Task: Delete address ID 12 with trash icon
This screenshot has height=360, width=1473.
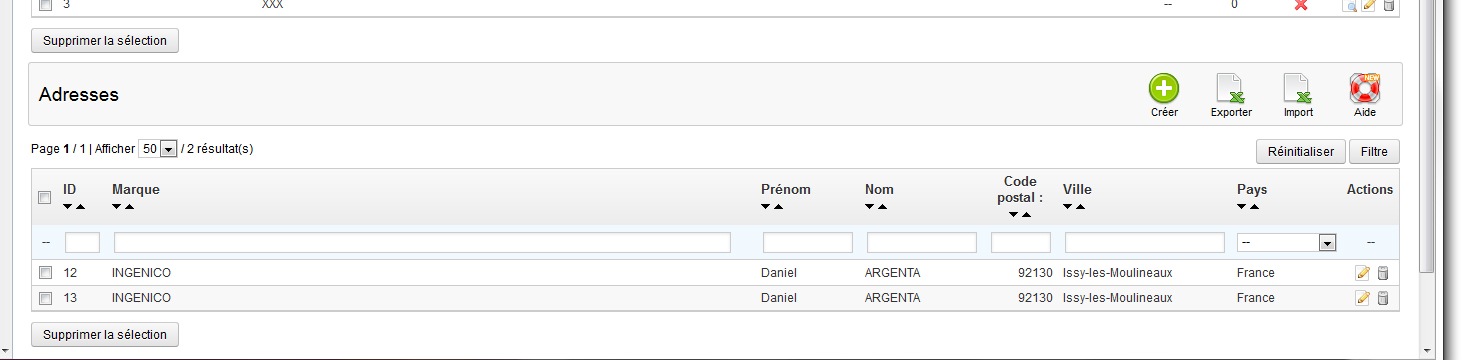Action: [x=1383, y=273]
